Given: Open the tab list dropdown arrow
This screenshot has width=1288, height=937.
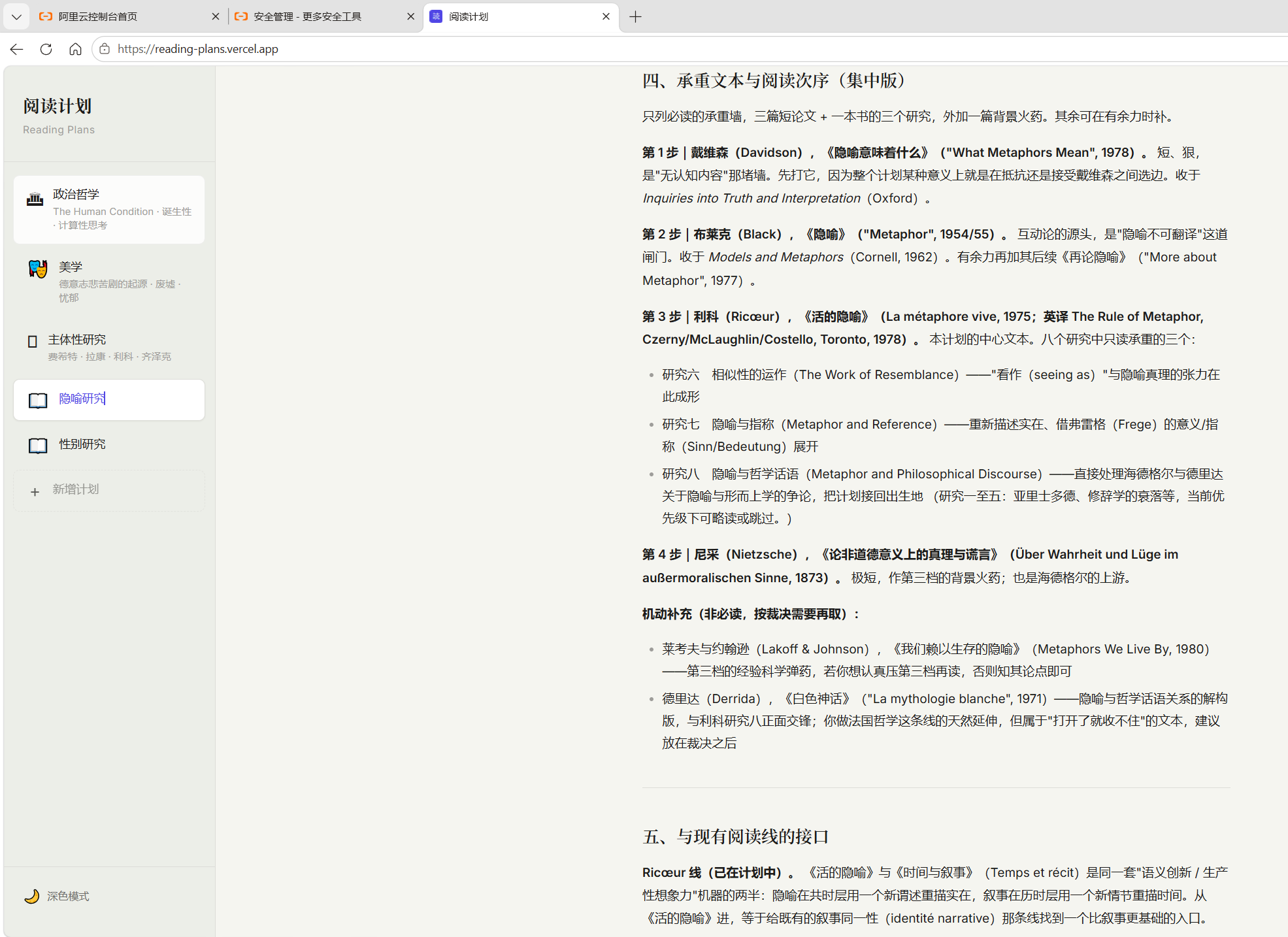Looking at the screenshot, I should pyautogui.click(x=16, y=16).
